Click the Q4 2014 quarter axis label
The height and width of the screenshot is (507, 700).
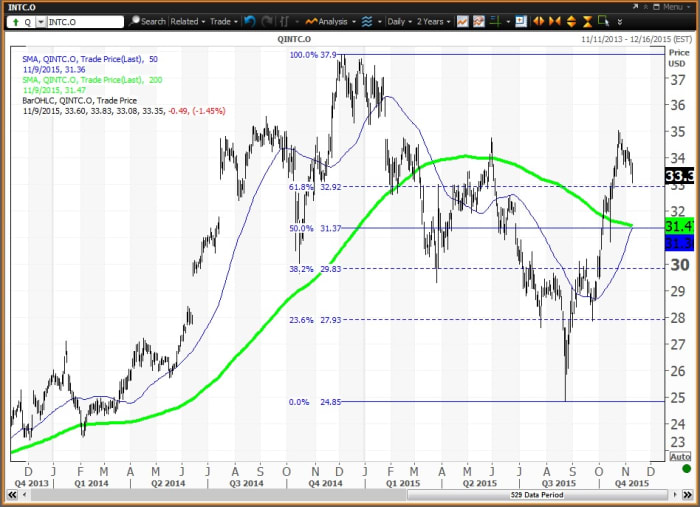tap(325, 483)
